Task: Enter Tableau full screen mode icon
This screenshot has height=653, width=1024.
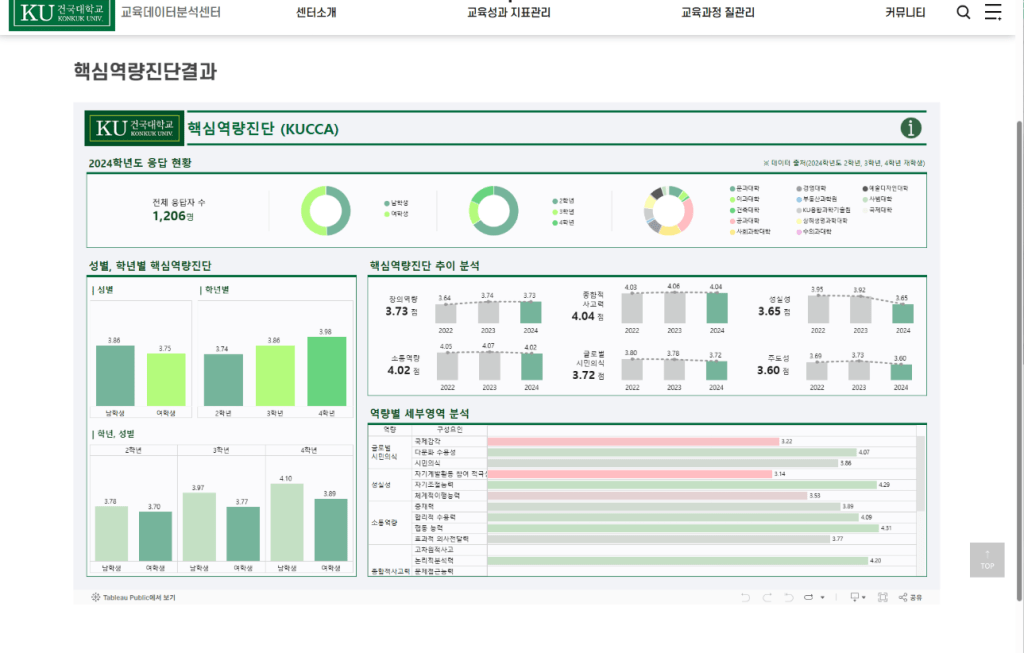Action: (x=883, y=597)
